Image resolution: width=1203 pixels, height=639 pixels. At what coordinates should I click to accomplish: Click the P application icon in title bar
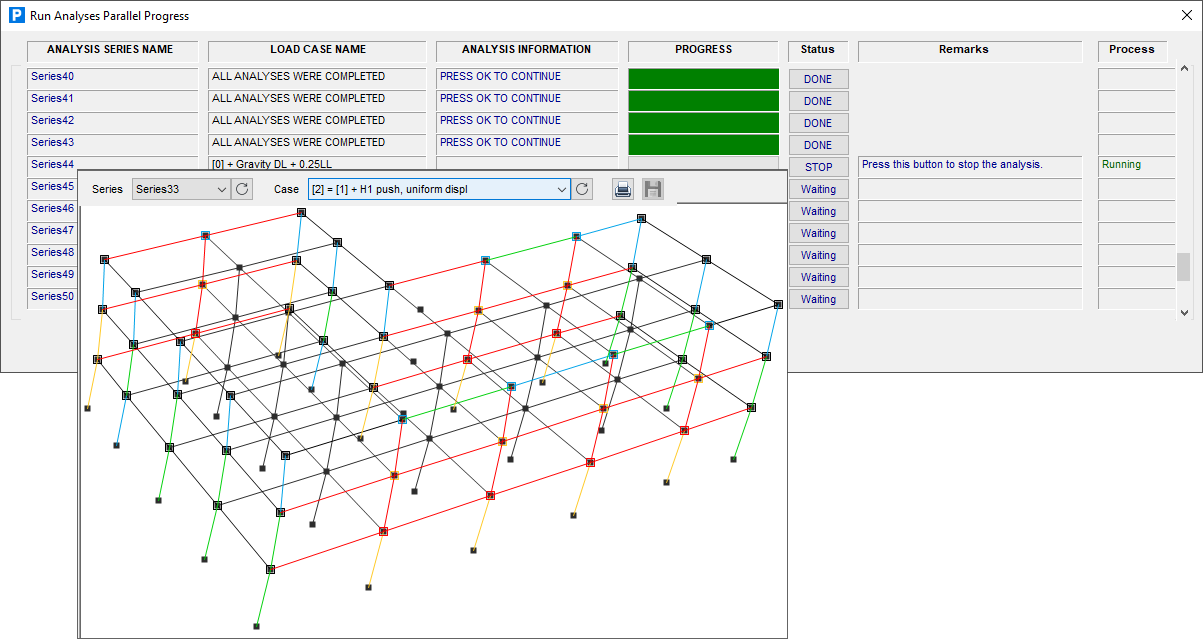coord(15,16)
